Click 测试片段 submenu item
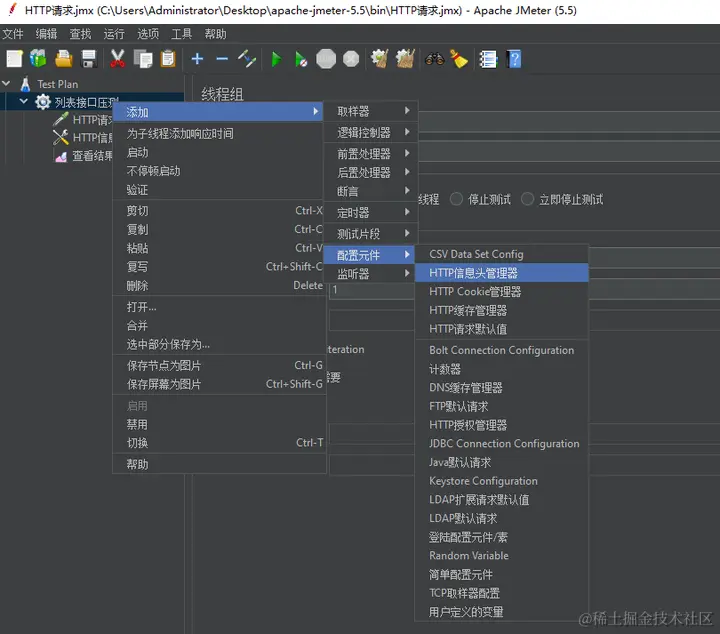 pyautogui.click(x=371, y=234)
